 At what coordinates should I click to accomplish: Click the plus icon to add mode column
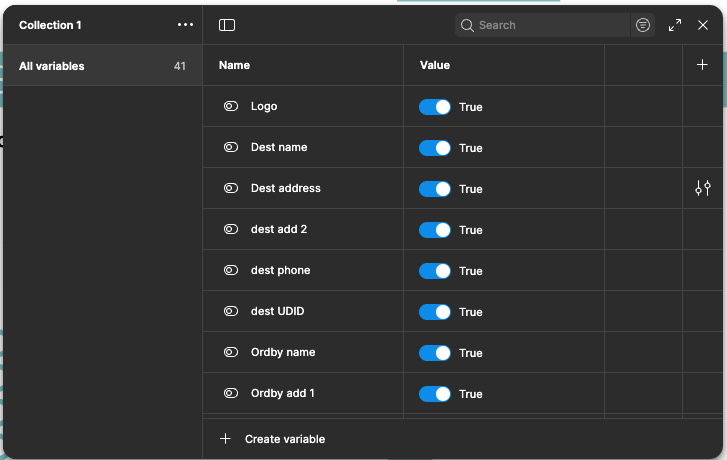702,65
